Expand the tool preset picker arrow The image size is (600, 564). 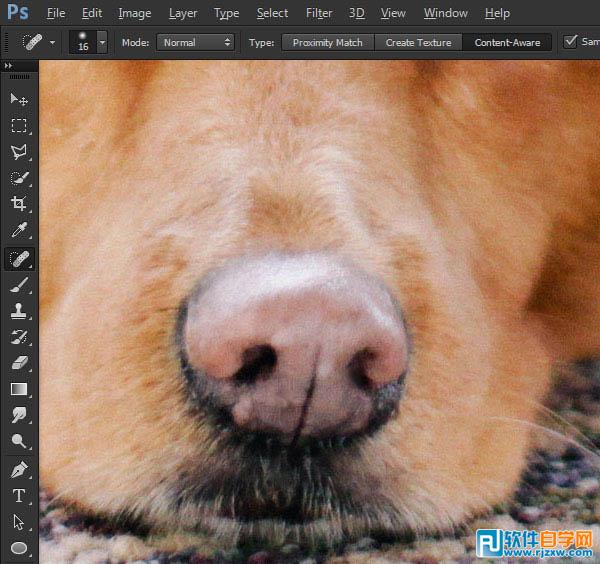(52, 43)
